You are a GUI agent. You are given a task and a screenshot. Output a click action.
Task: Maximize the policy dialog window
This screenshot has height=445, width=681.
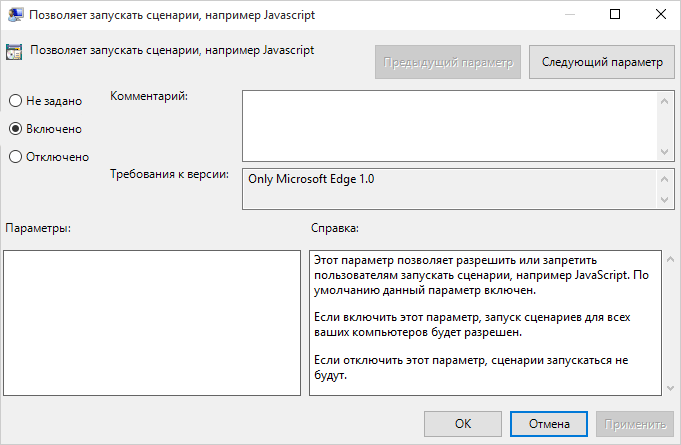(615, 14)
